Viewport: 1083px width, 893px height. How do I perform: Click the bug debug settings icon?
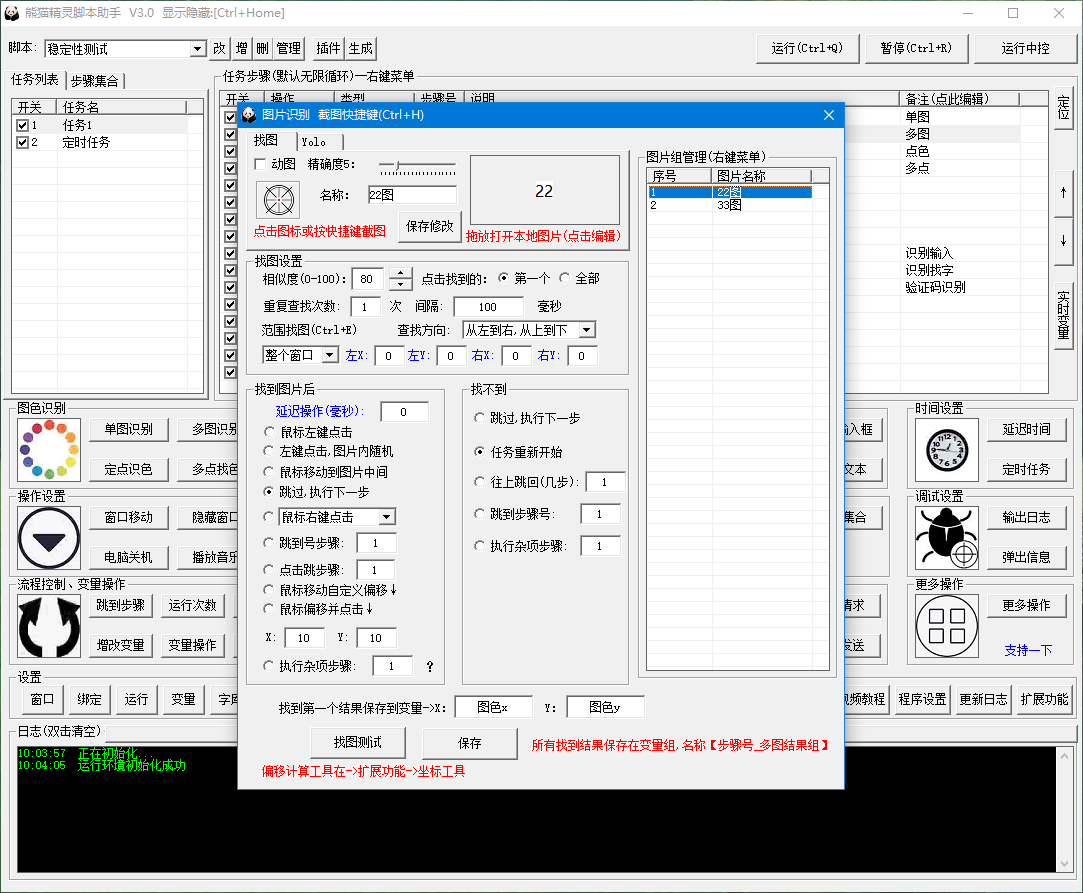(x=946, y=538)
